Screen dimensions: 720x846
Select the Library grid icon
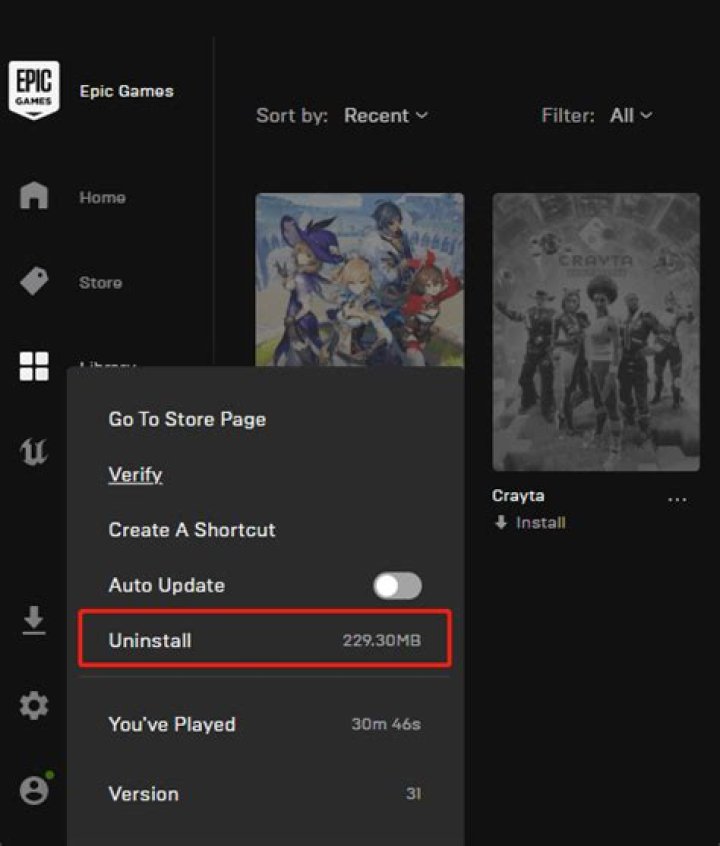click(34, 367)
